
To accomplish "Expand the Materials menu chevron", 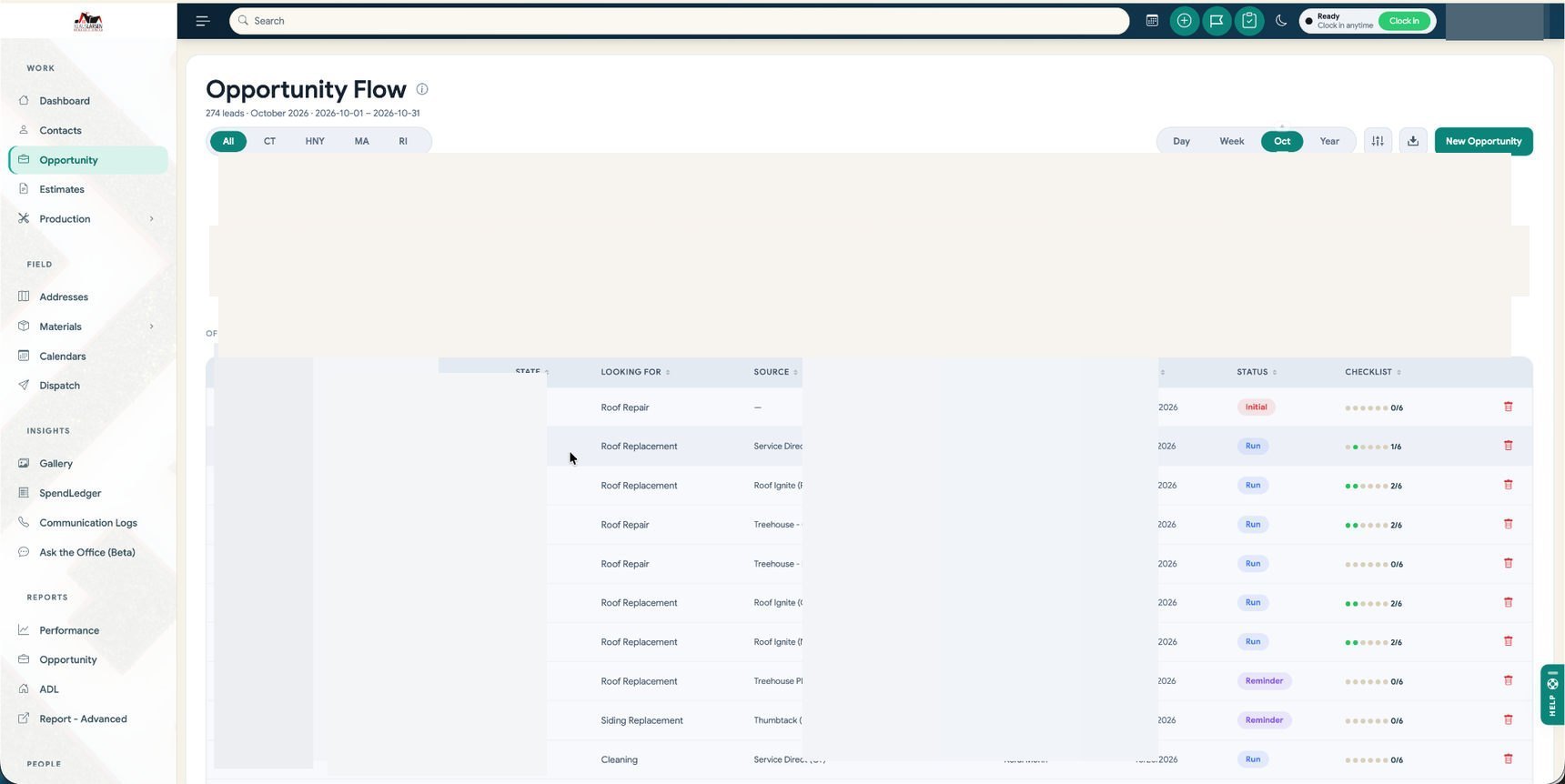I will tap(151, 327).
